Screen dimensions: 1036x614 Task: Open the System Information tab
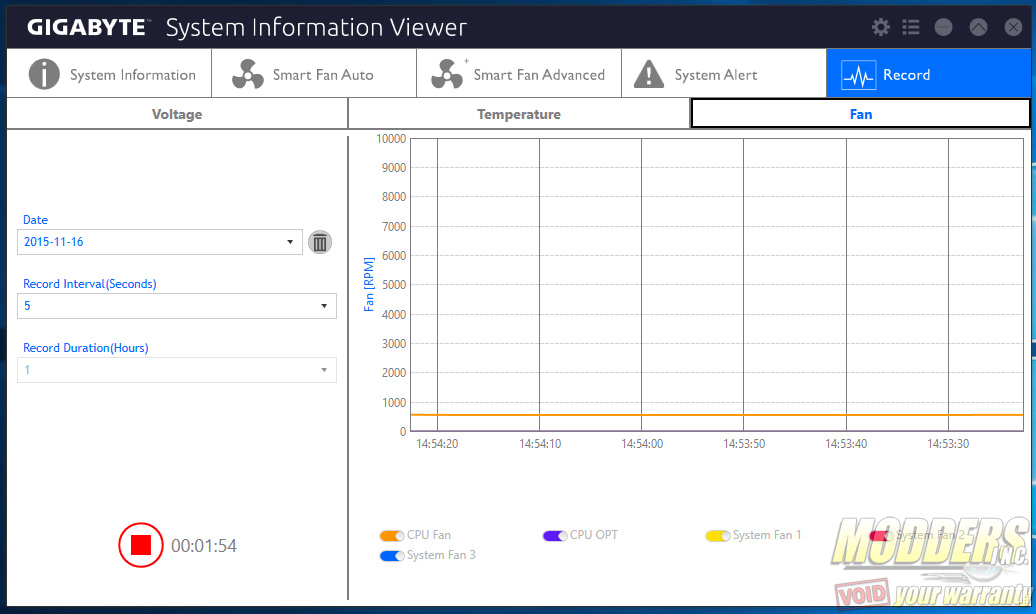(109, 73)
